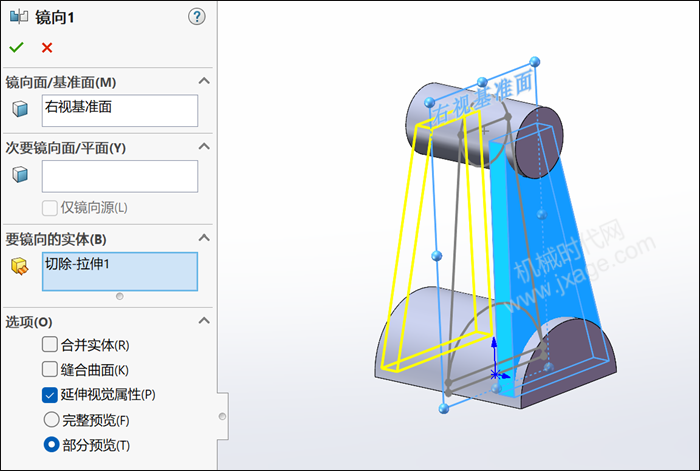The image size is (700, 471).
Task: Click the secondary mirror face cube icon
Action: click(20, 175)
